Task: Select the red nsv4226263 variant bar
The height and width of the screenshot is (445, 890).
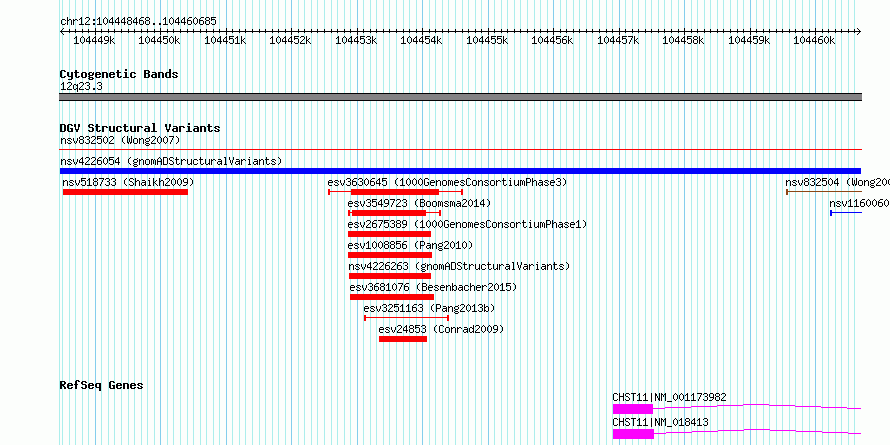Action: coord(390,276)
